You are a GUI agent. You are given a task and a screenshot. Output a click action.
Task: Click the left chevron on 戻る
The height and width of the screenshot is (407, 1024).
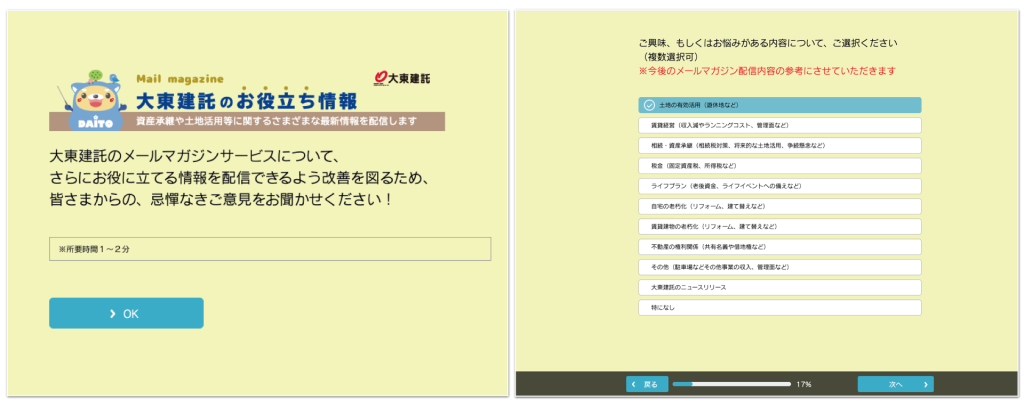coord(634,384)
